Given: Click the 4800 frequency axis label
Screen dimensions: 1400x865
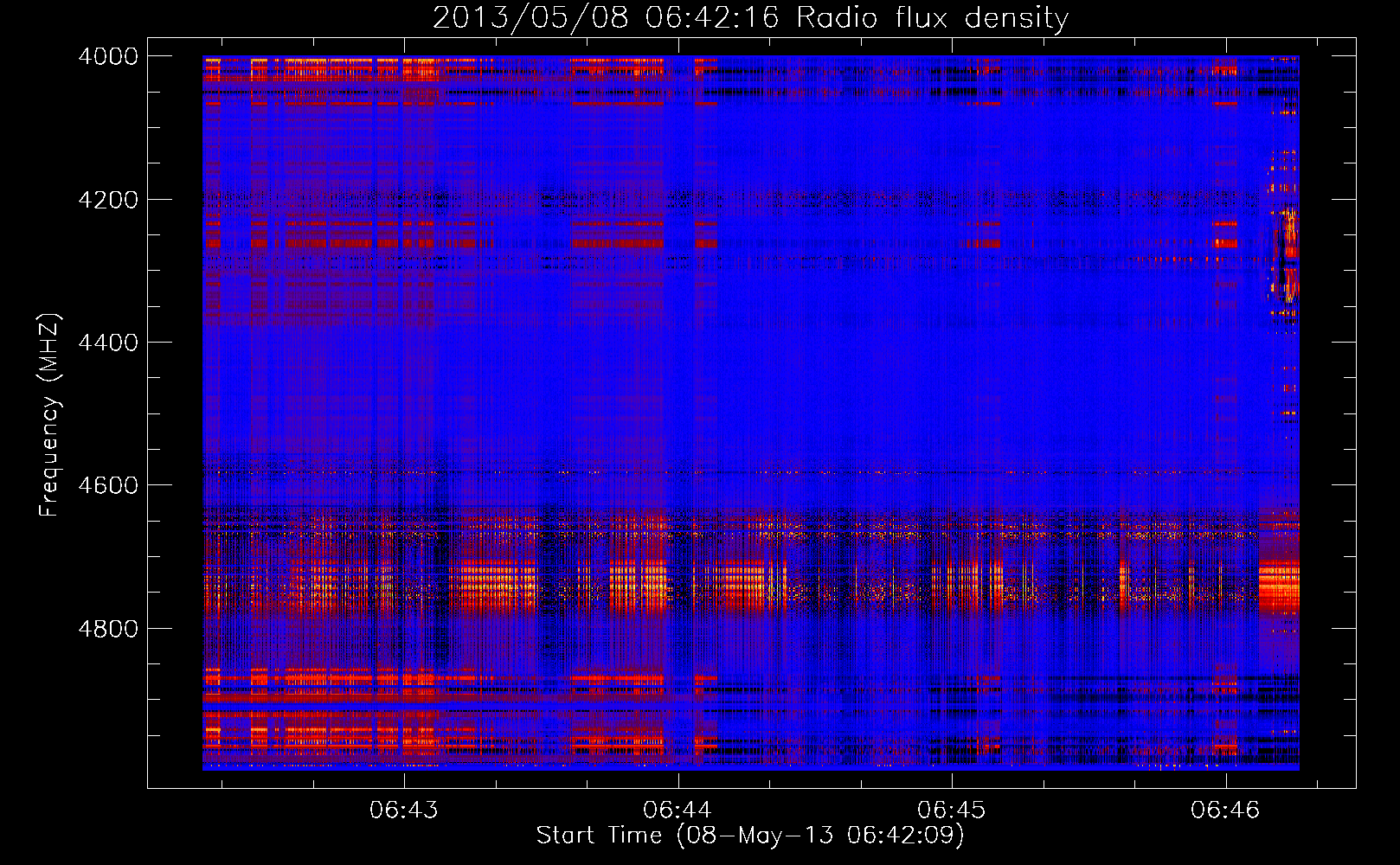Looking at the screenshot, I should (x=107, y=628).
